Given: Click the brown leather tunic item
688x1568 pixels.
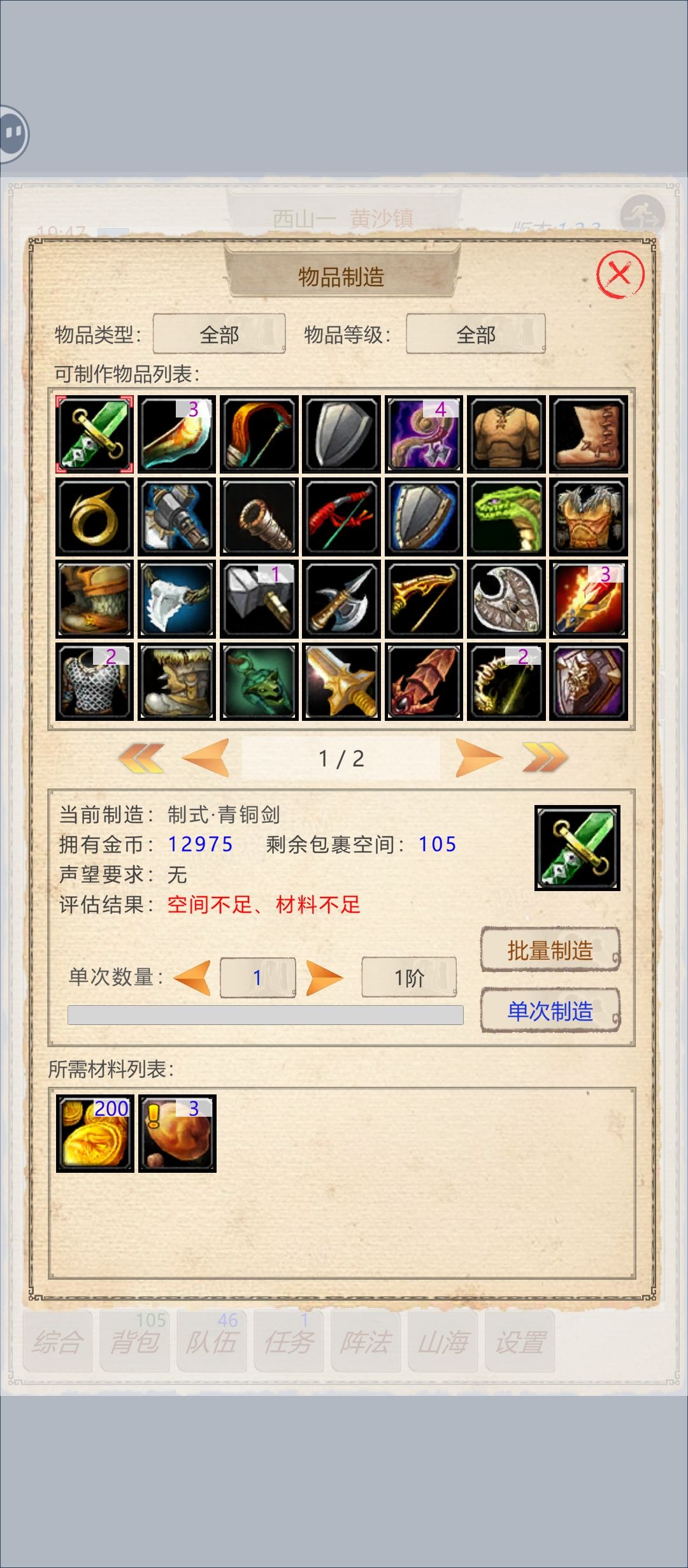Looking at the screenshot, I should [506, 434].
